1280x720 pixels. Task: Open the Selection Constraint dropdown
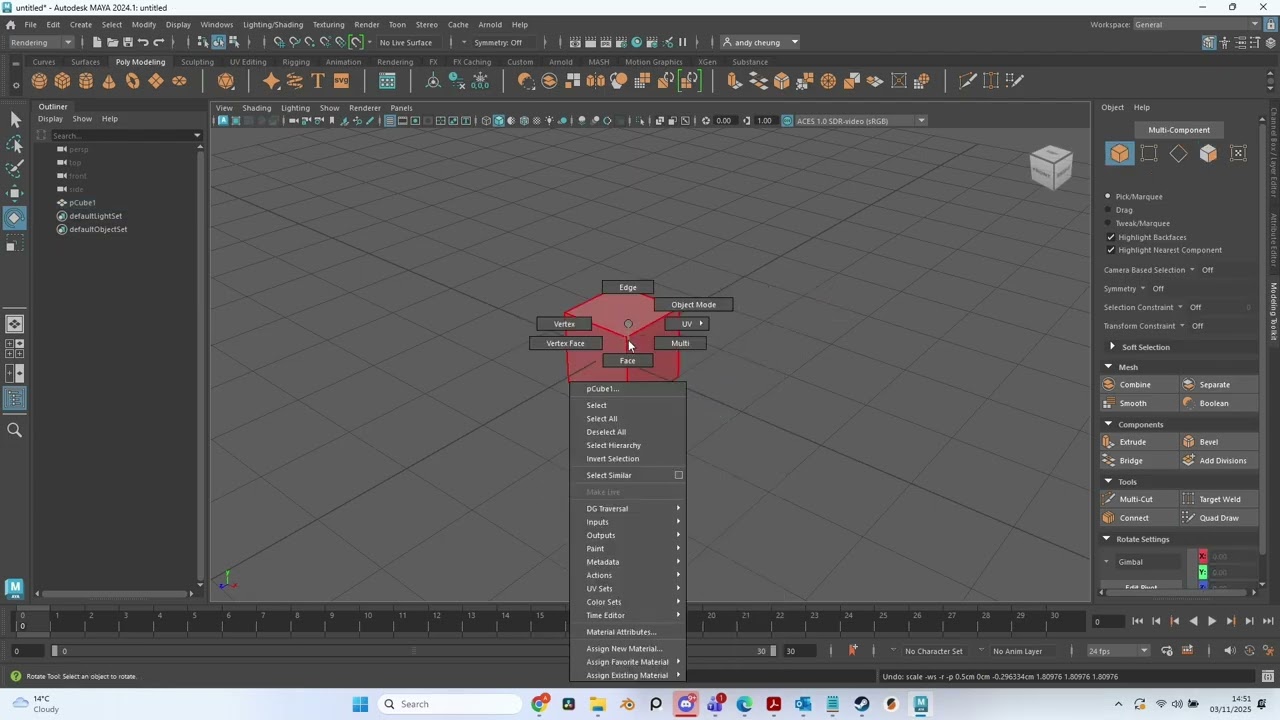pyautogui.click(x=1180, y=307)
